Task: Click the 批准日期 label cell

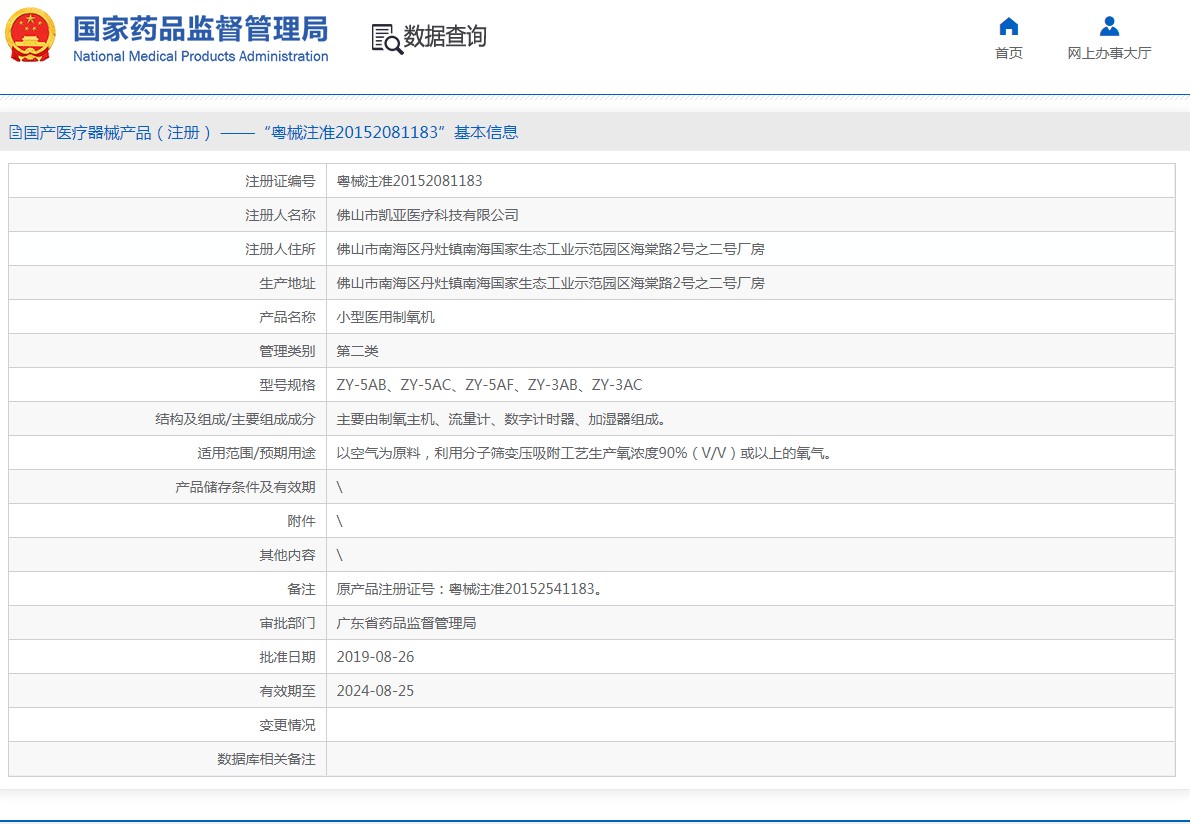Action: tap(167, 657)
